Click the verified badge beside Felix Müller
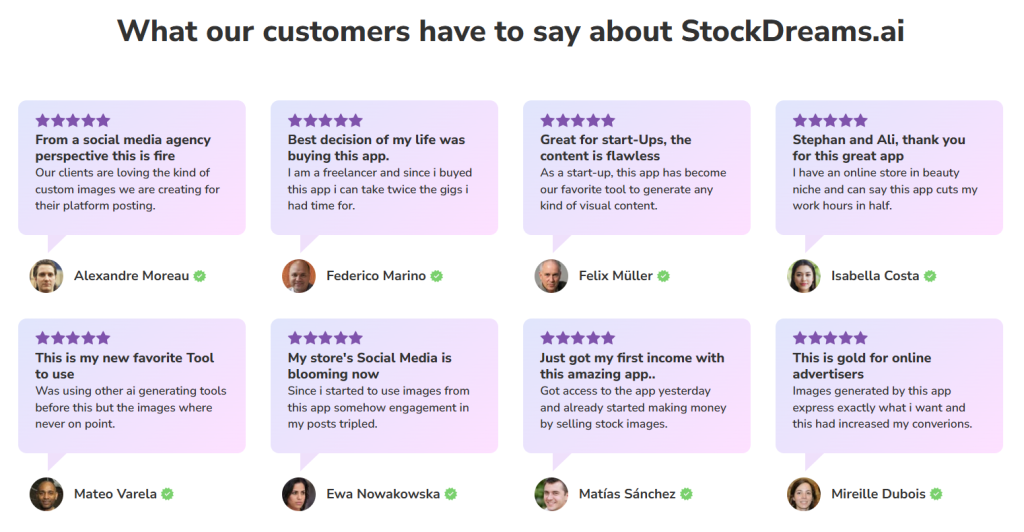This screenshot has width=1024, height=532. point(664,276)
